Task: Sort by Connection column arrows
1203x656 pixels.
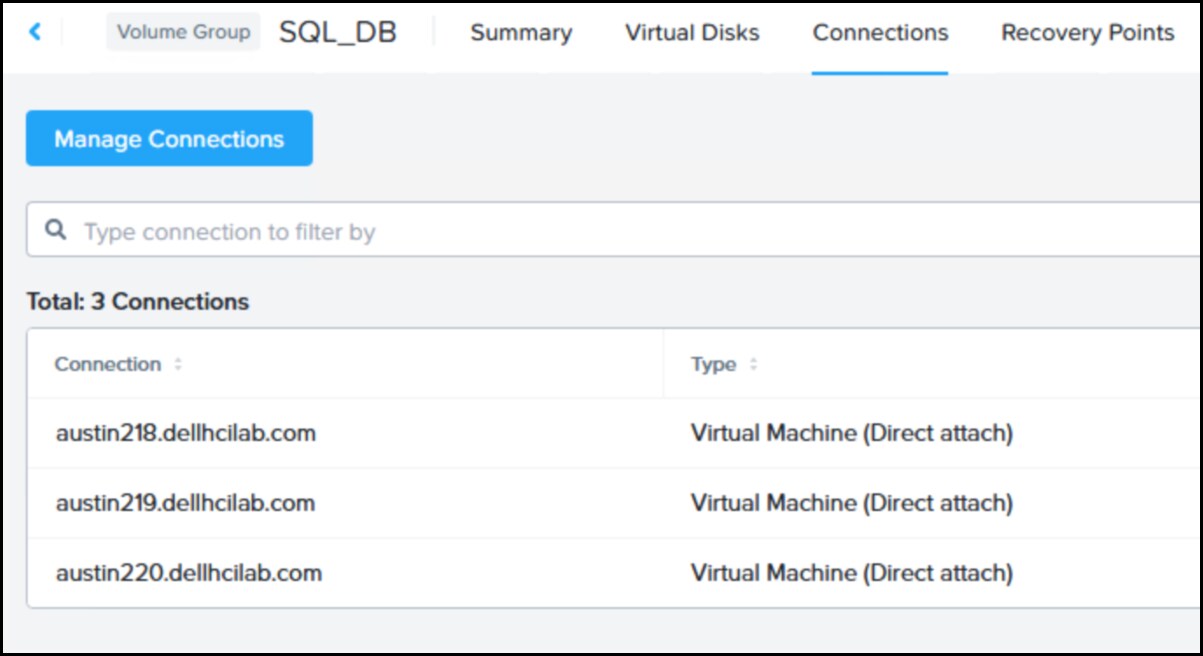Action: tap(178, 365)
